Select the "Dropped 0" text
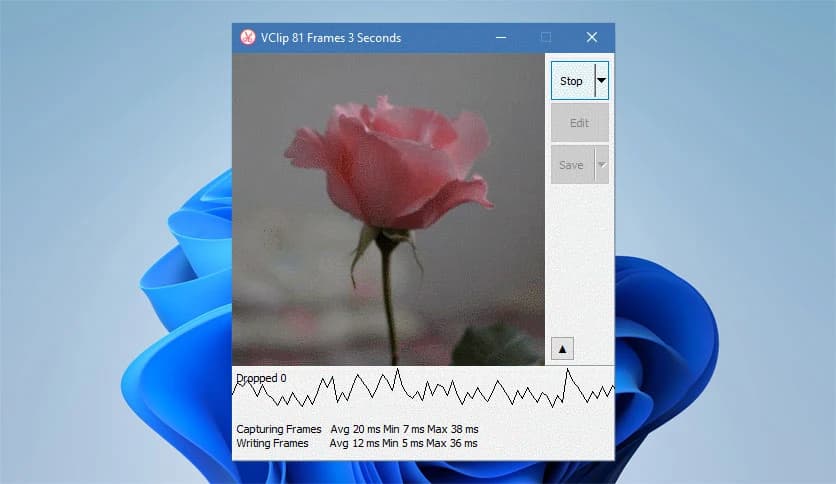The image size is (836, 484). pyautogui.click(x=261, y=378)
